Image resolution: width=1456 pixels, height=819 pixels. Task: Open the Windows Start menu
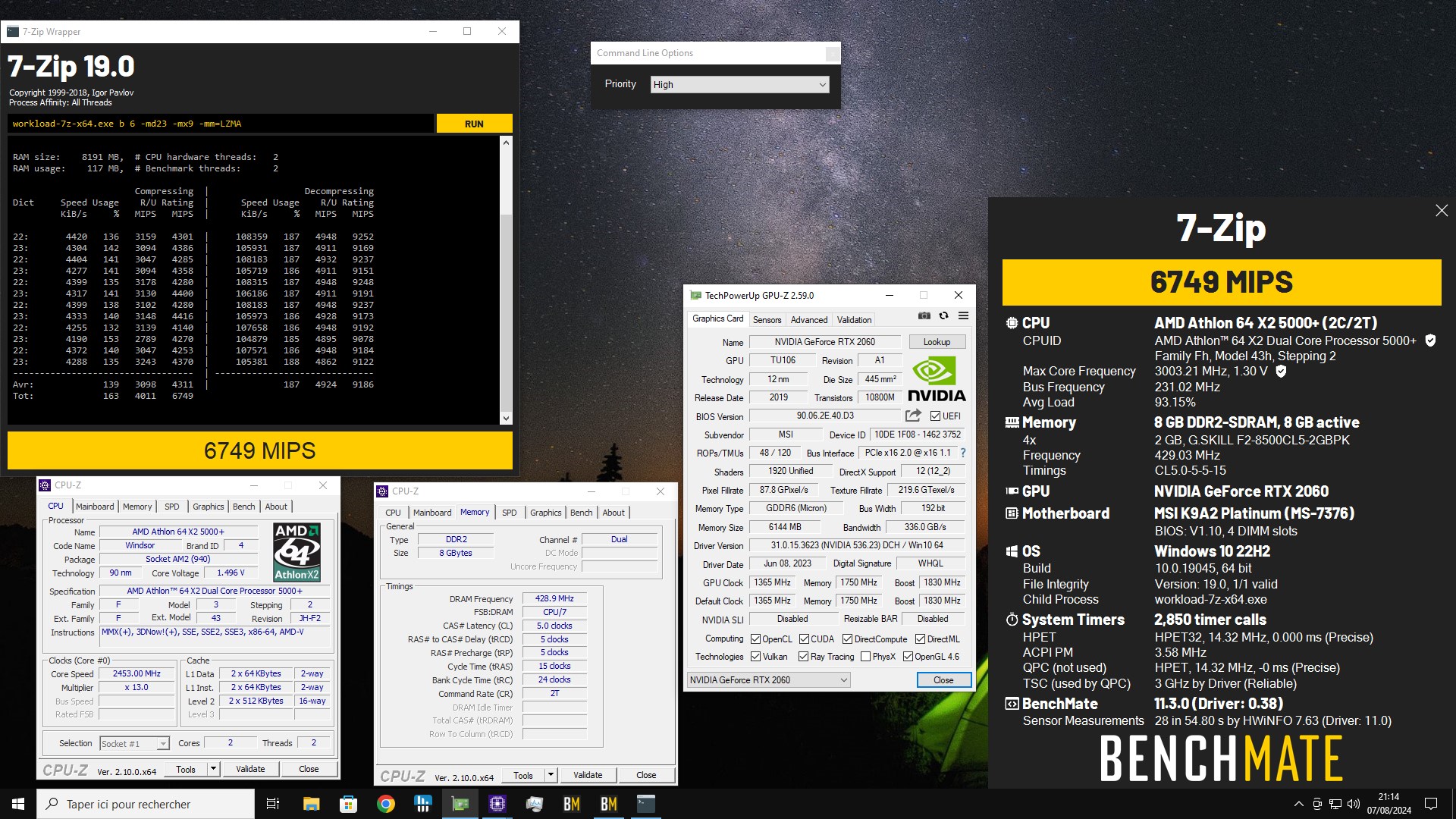tap(18, 804)
